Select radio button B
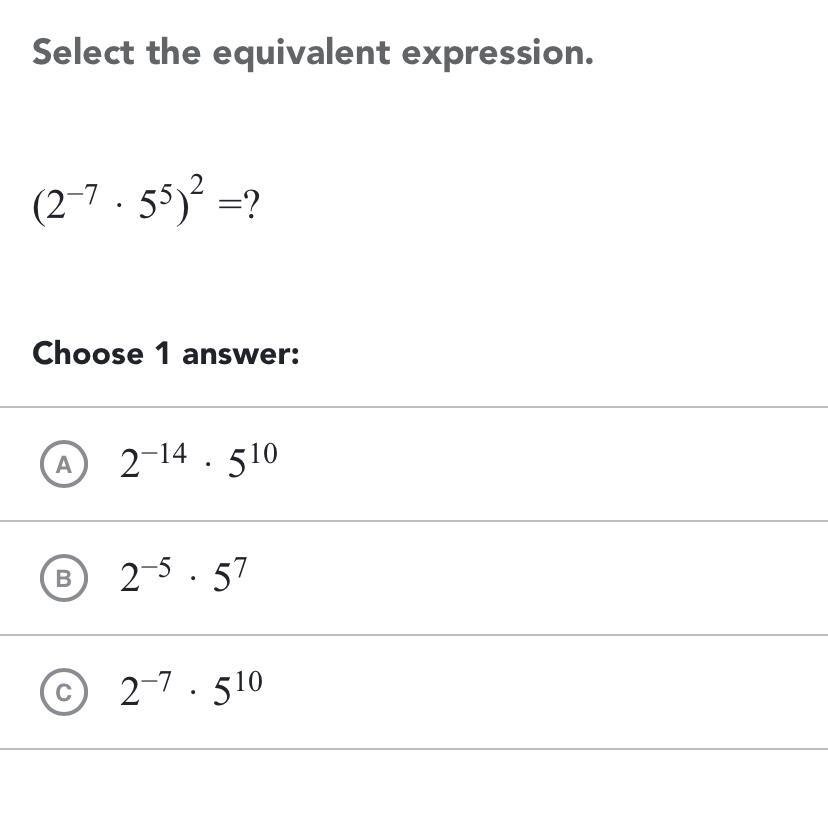This screenshot has width=828, height=829. tap(64, 578)
